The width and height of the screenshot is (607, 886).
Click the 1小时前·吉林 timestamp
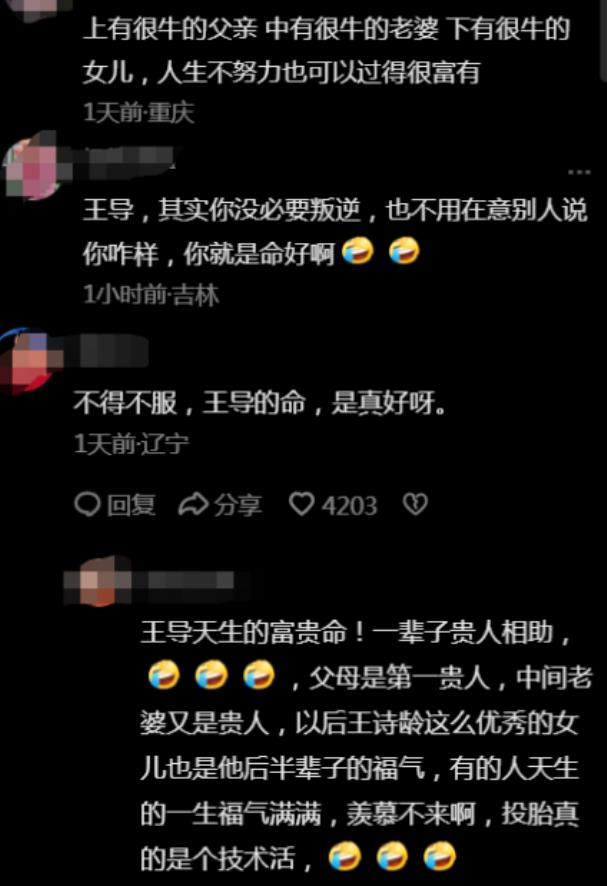151,294
